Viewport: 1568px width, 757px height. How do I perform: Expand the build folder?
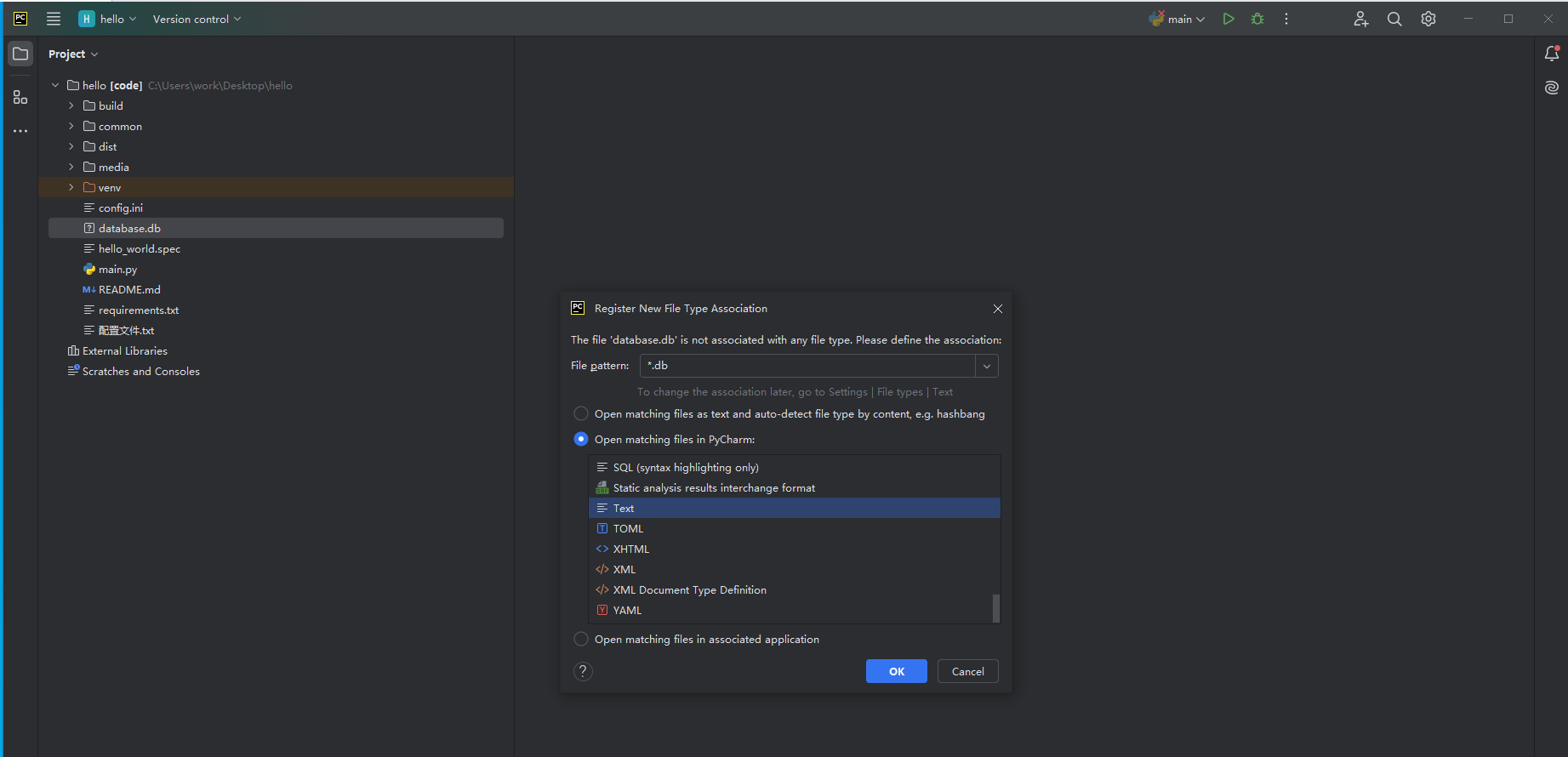coord(71,105)
